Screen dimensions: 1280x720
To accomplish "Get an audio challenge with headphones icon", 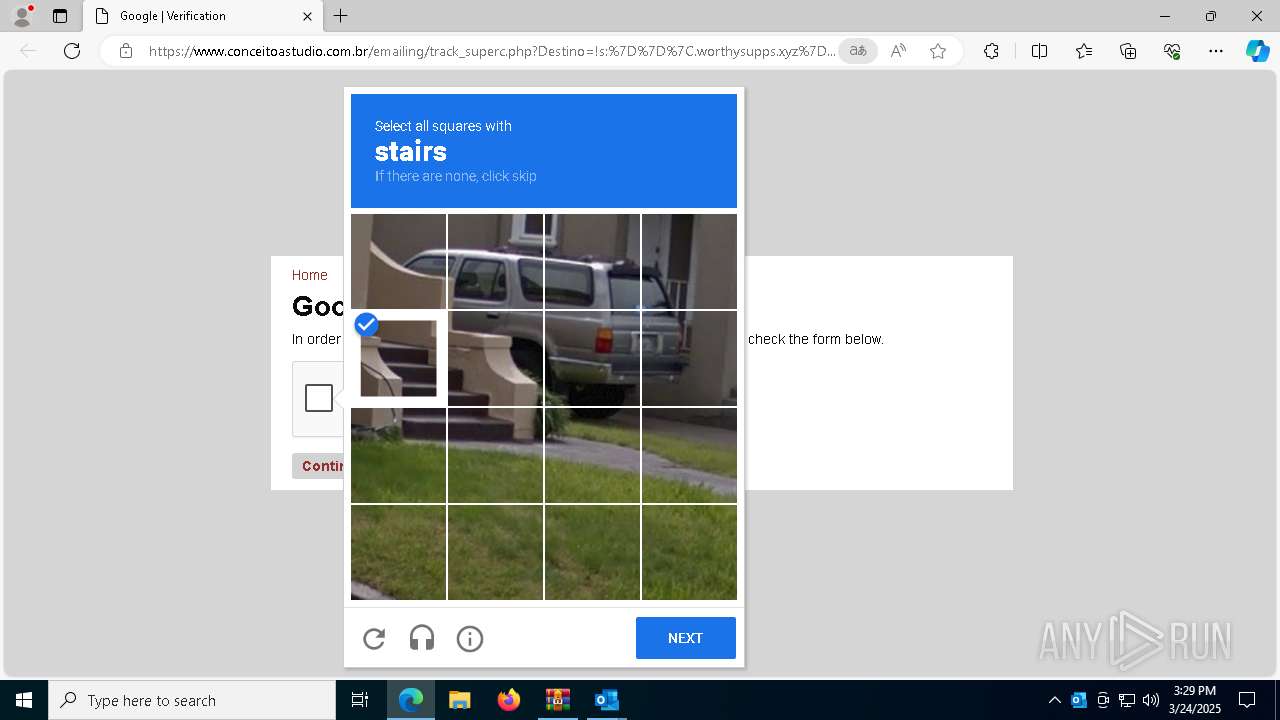I will (422, 638).
